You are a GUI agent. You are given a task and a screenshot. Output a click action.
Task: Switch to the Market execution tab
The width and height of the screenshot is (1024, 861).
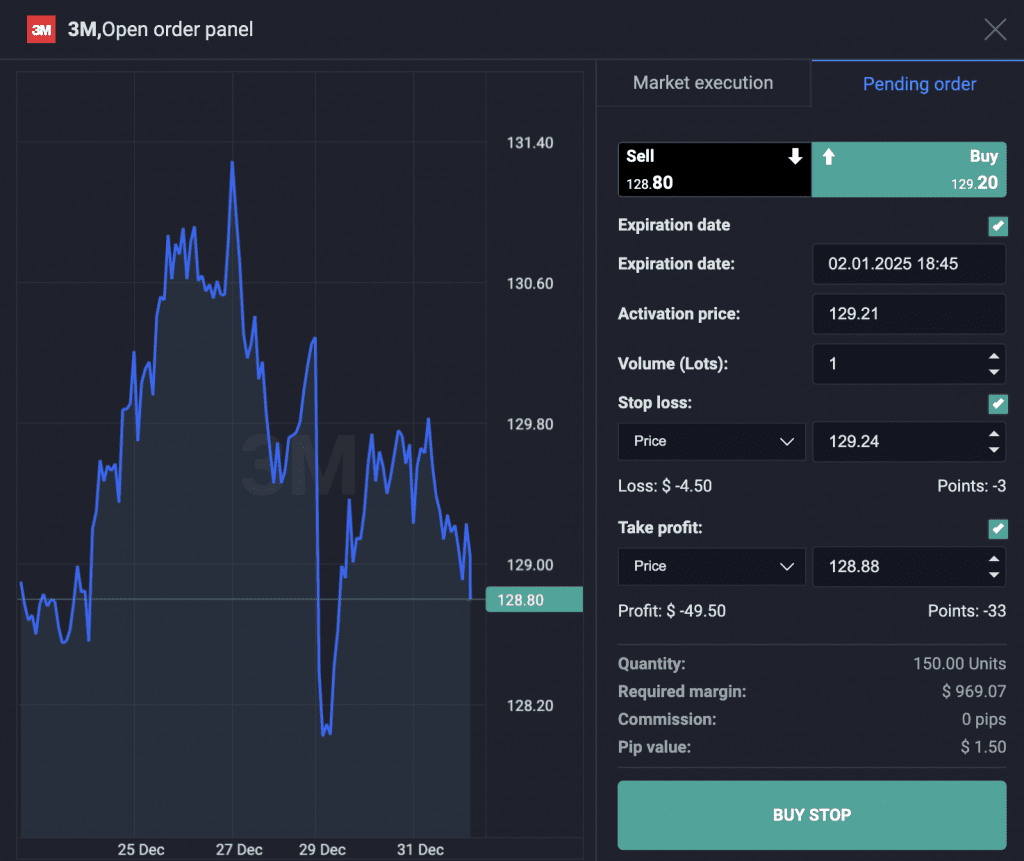click(703, 83)
